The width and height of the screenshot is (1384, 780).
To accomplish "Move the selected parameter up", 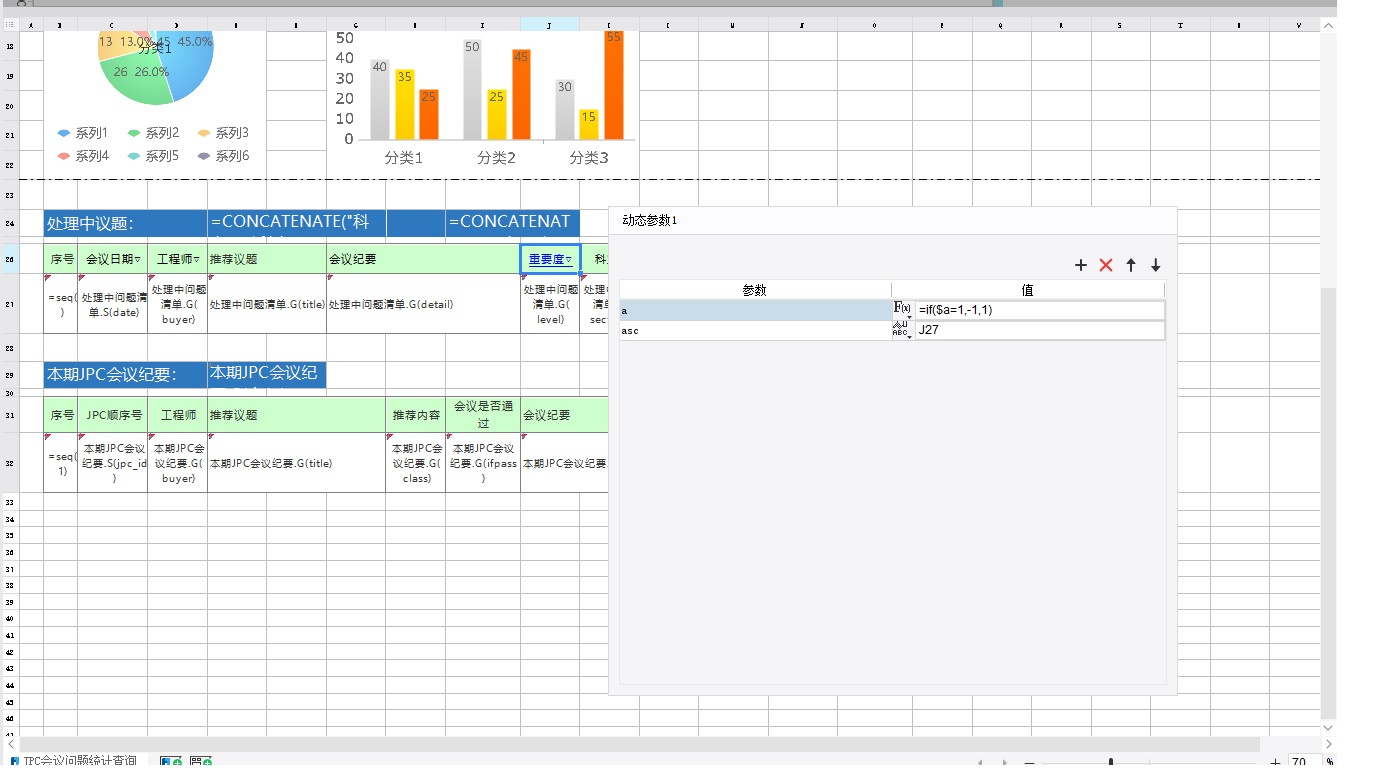I will (x=1131, y=265).
